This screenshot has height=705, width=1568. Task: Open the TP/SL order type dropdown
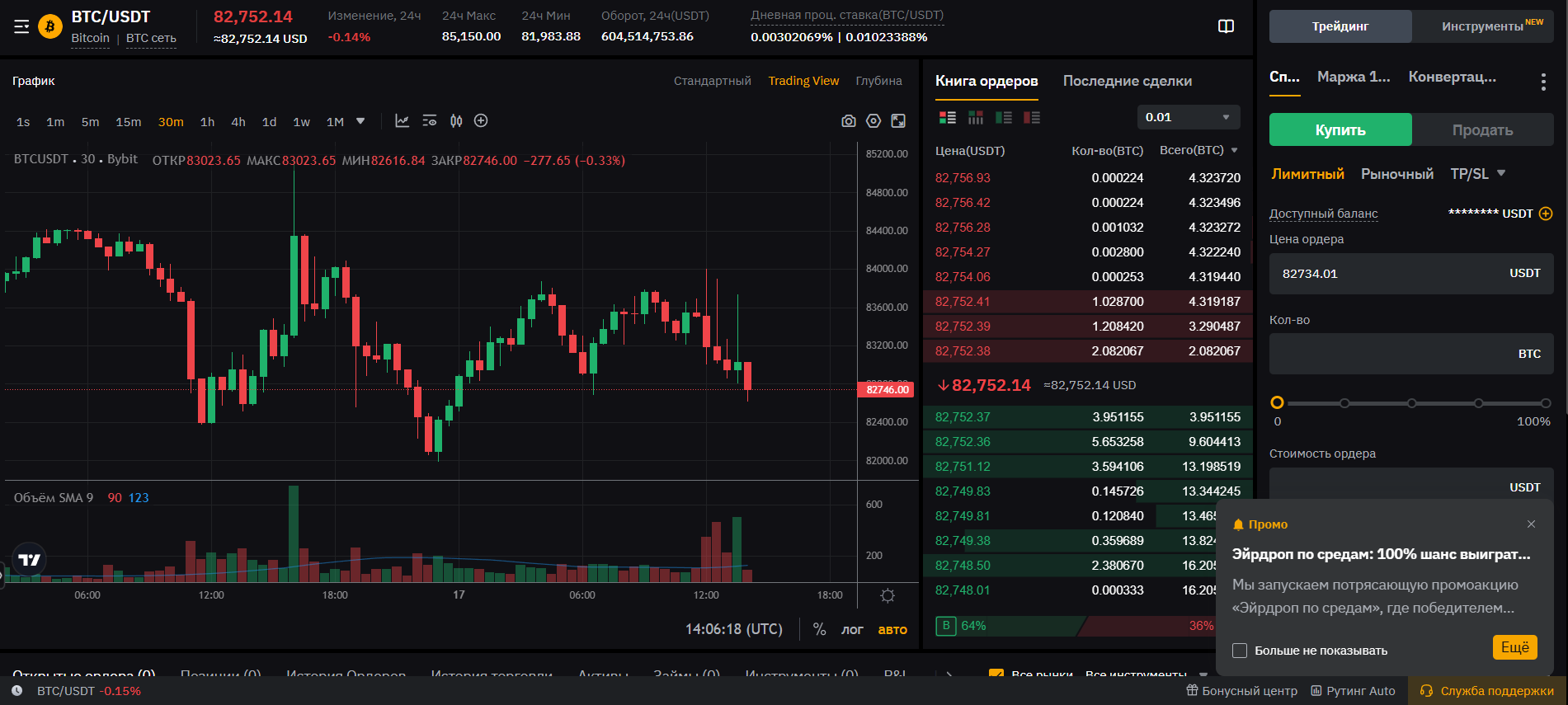pos(1478,174)
